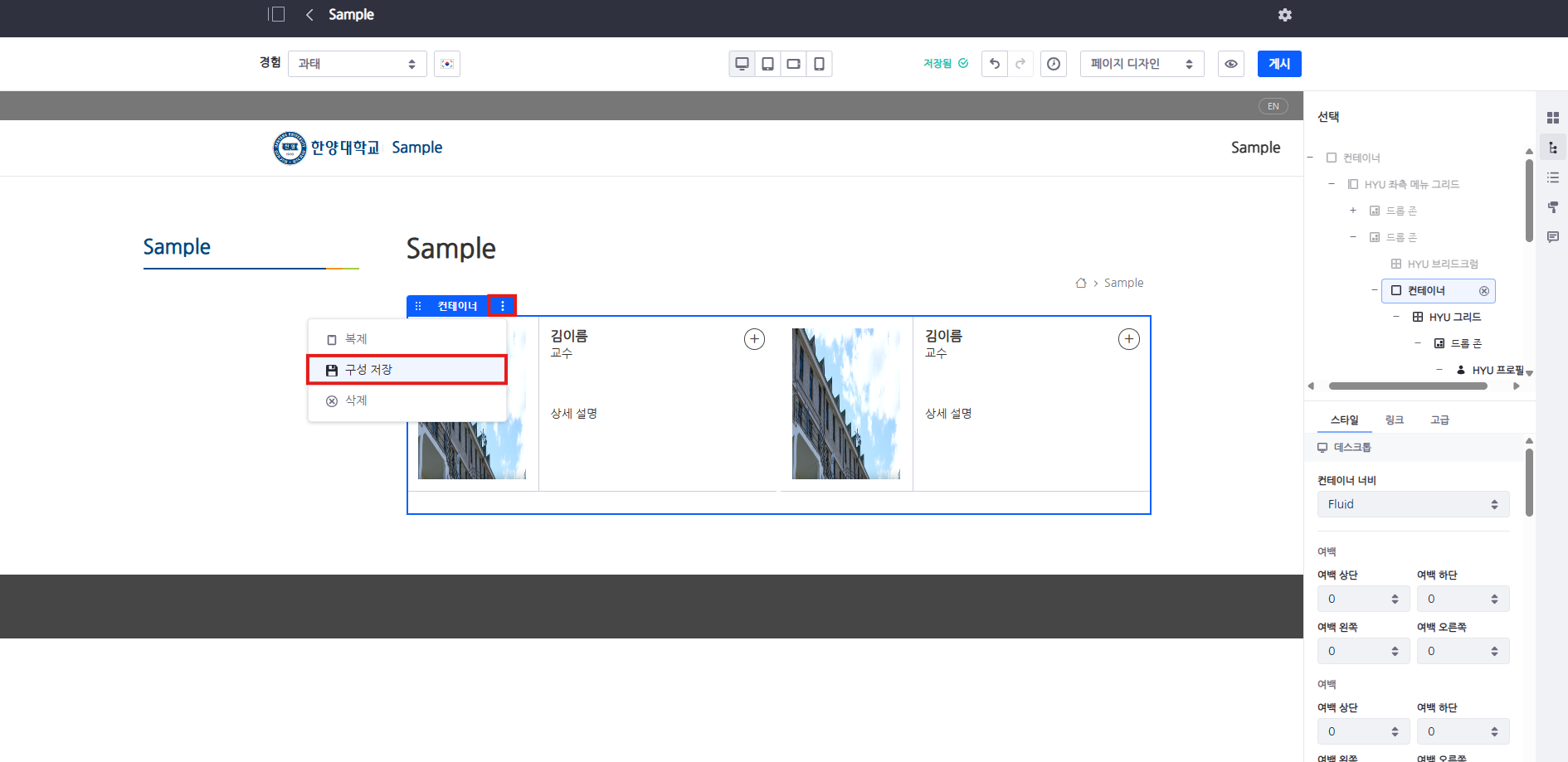Click the undo arrow icon
The width and height of the screenshot is (1568, 762).
coord(995,64)
